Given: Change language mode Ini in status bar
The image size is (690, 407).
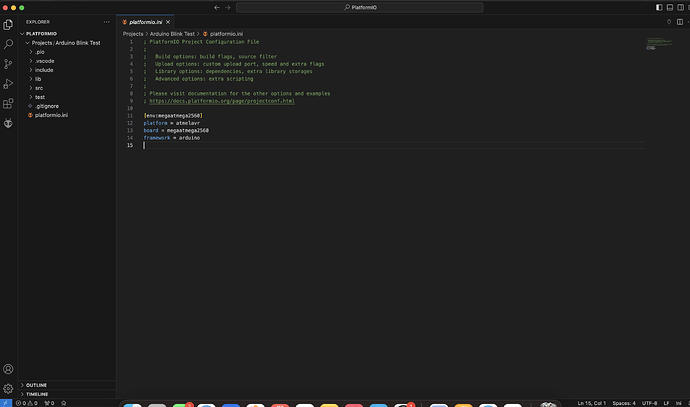Looking at the screenshot, I should tap(679, 403).
